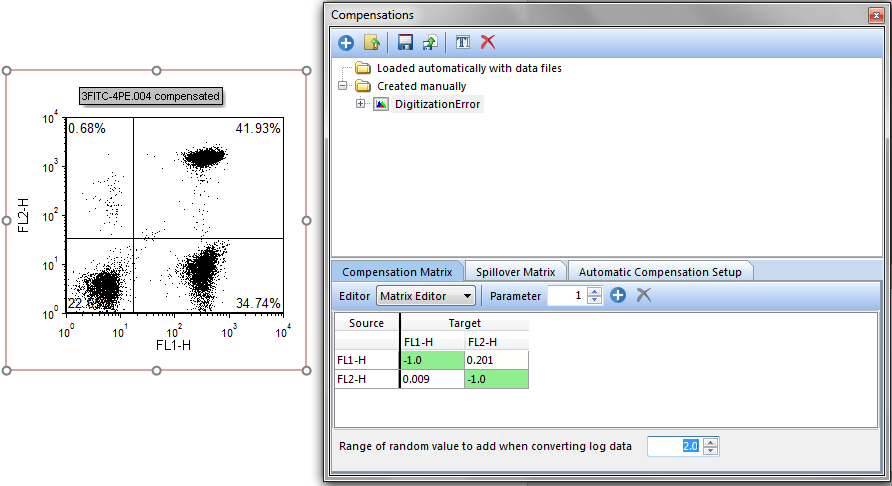The width and height of the screenshot is (892, 486).
Task: Click the load compensation folder icon
Action: [x=371, y=42]
